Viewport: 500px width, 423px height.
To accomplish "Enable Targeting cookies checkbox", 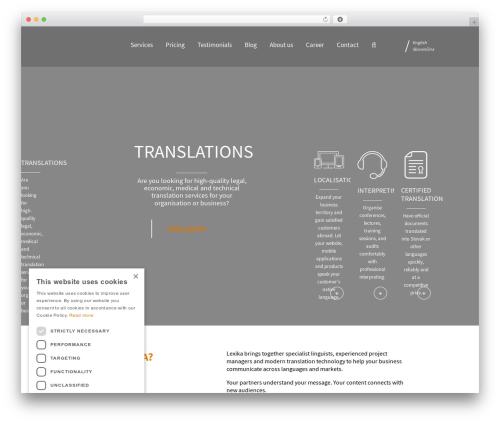I will click(x=41, y=358).
